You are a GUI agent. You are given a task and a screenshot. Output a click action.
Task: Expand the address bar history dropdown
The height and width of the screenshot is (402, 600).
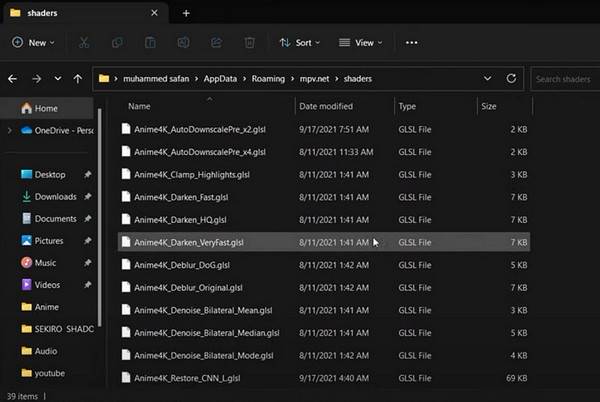487,79
